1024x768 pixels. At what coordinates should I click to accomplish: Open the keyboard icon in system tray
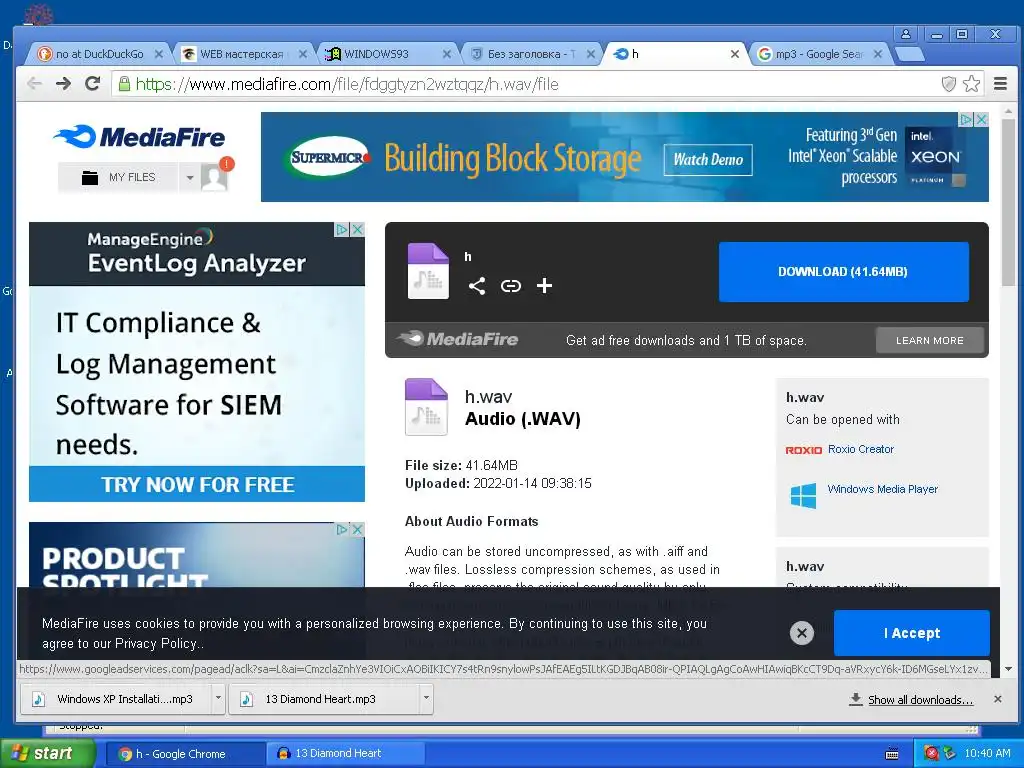[891, 754]
